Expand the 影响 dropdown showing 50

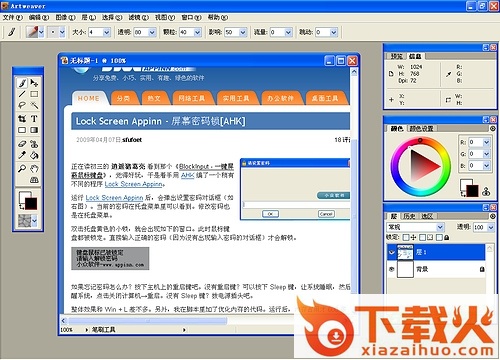pos(243,32)
